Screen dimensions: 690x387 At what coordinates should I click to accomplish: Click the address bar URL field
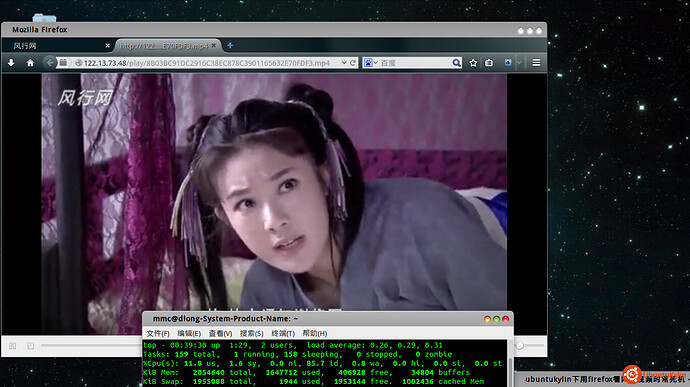(206, 63)
